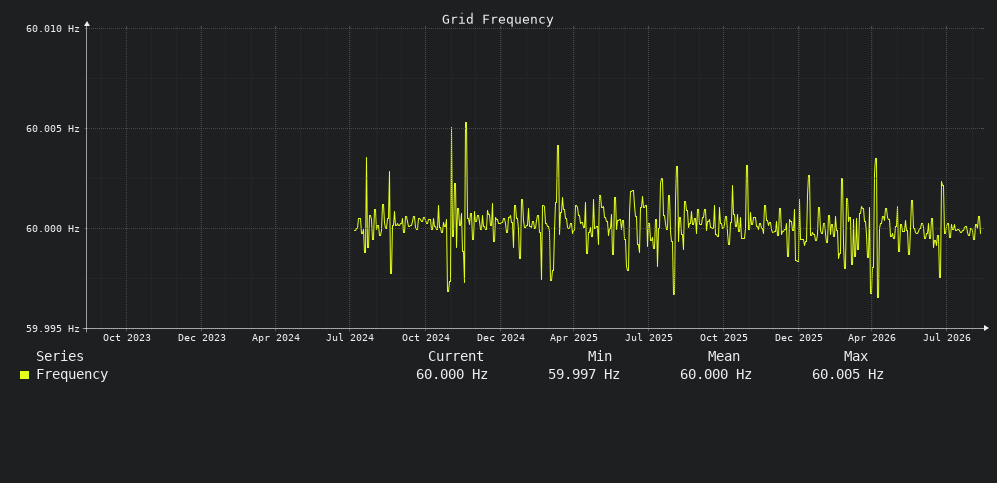The height and width of the screenshot is (483, 997).
Task: Click the Dec 2024 x-axis label
Action: coord(501,337)
